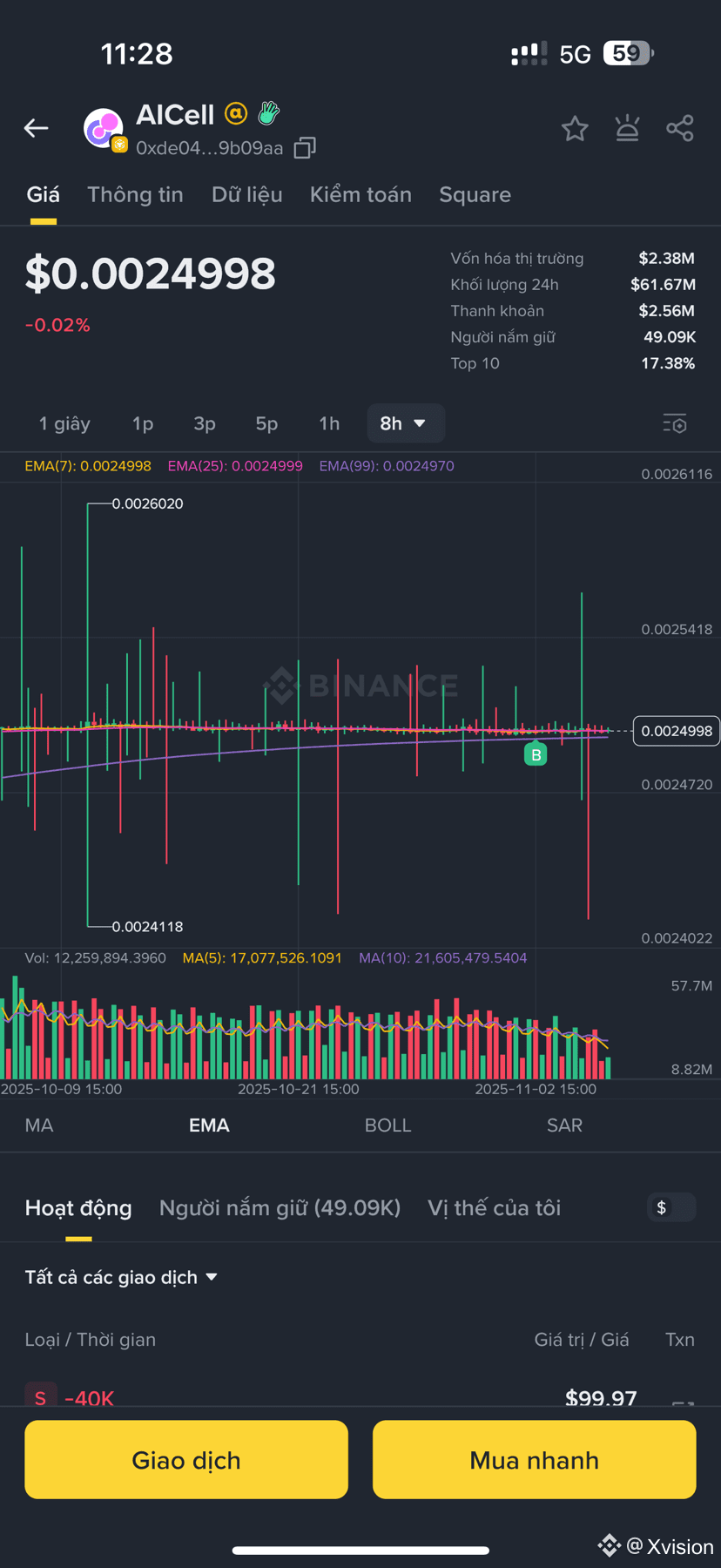Tap the Giá trị / Giá column header
This screenshot has width=721, height=1568.
[x=582, y=1340]
